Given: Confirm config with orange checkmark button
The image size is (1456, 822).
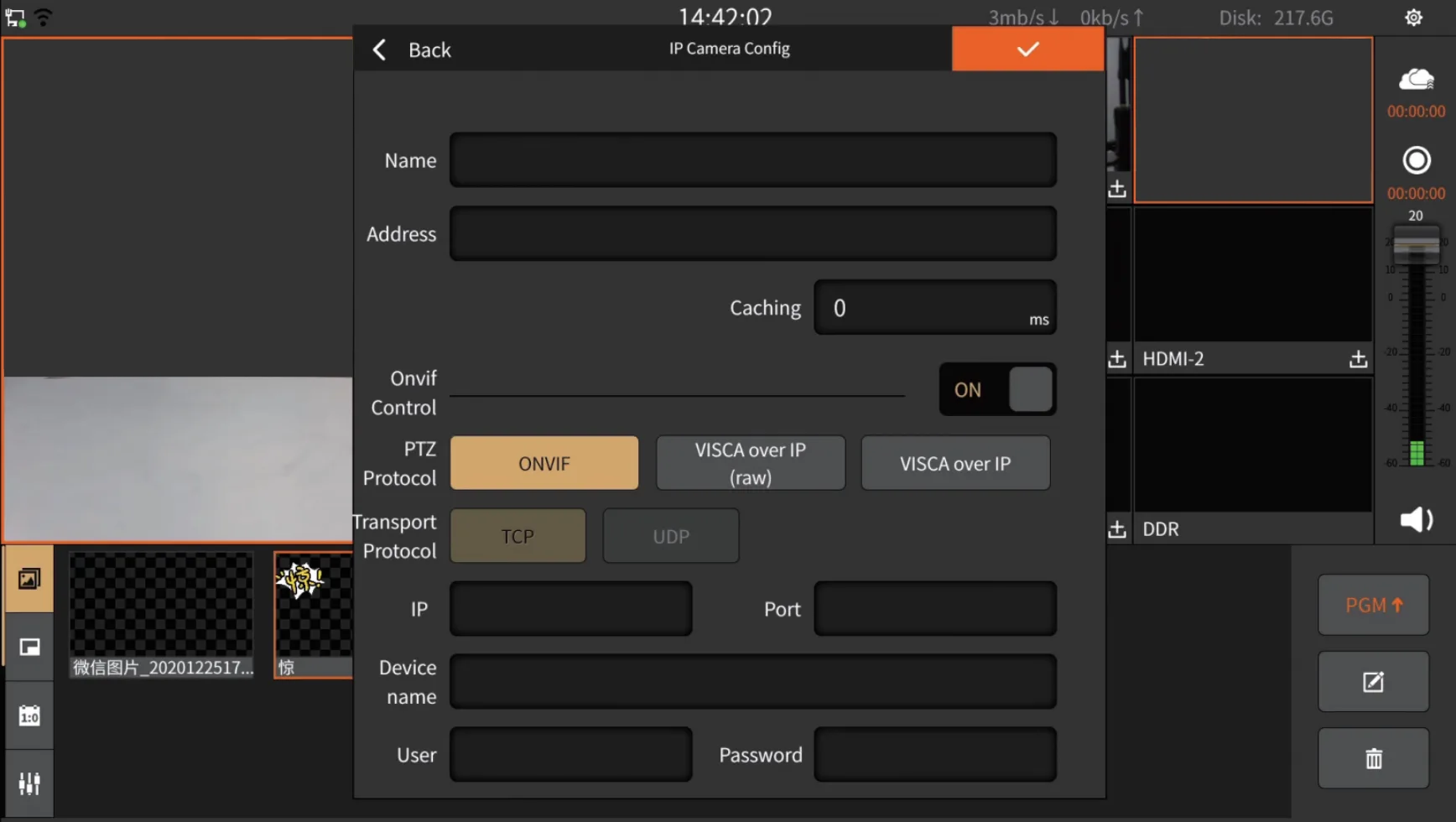Looking at the screenshot, I should pos(1027,49).
